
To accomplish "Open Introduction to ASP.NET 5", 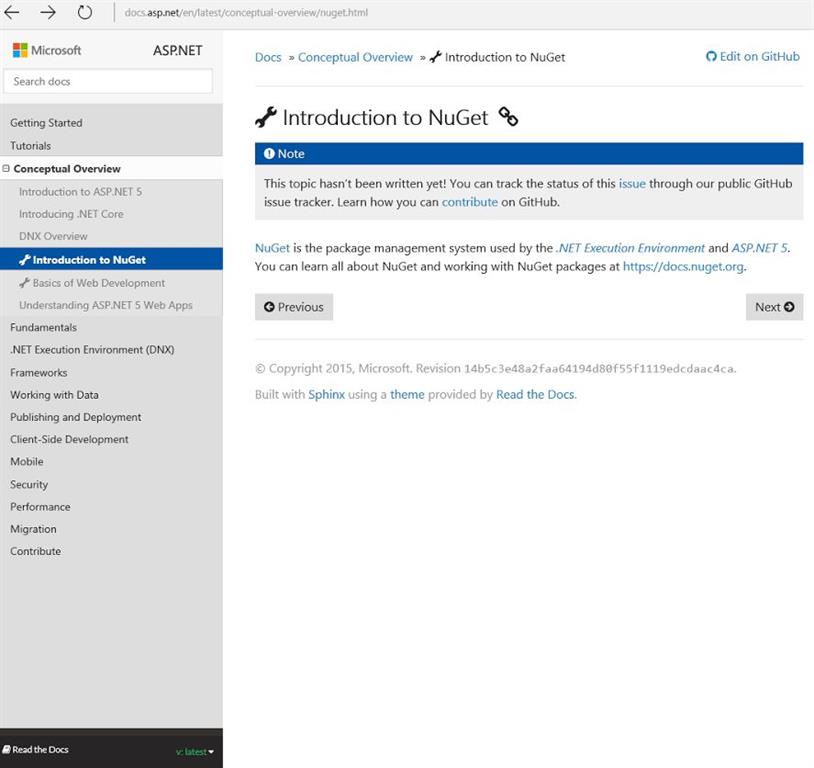I will click(80, 192).
